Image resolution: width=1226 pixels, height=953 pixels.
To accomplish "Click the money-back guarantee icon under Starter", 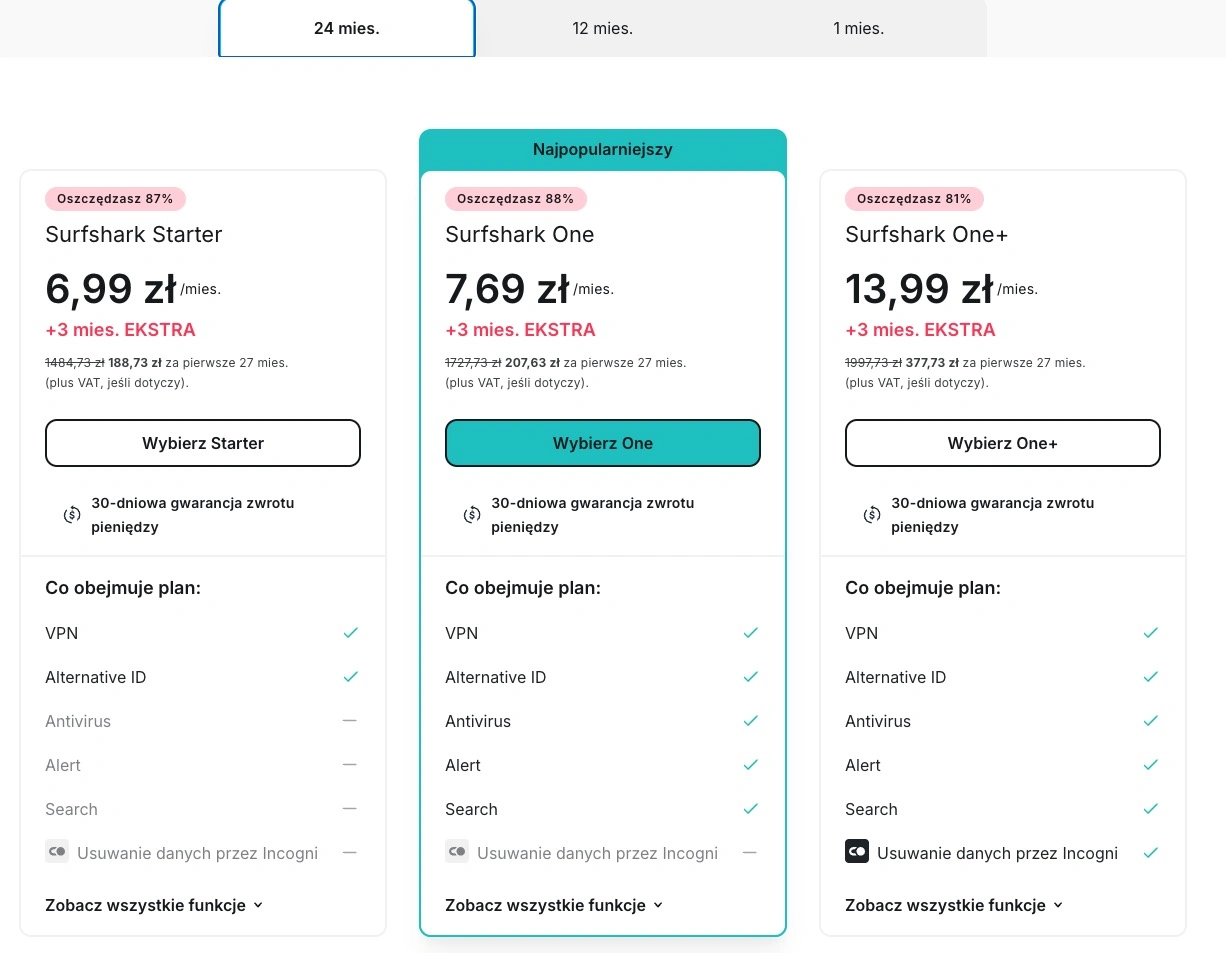I will pos(72,515).
